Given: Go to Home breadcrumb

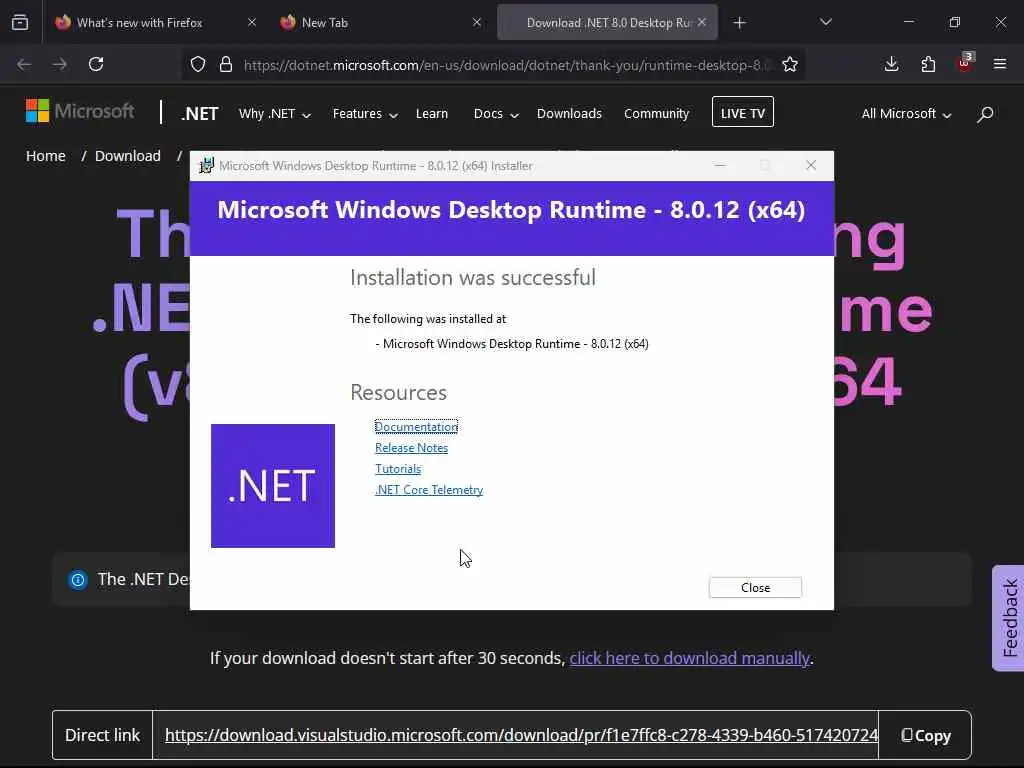Looking at the screenshot, I should (x=46, y=156).
